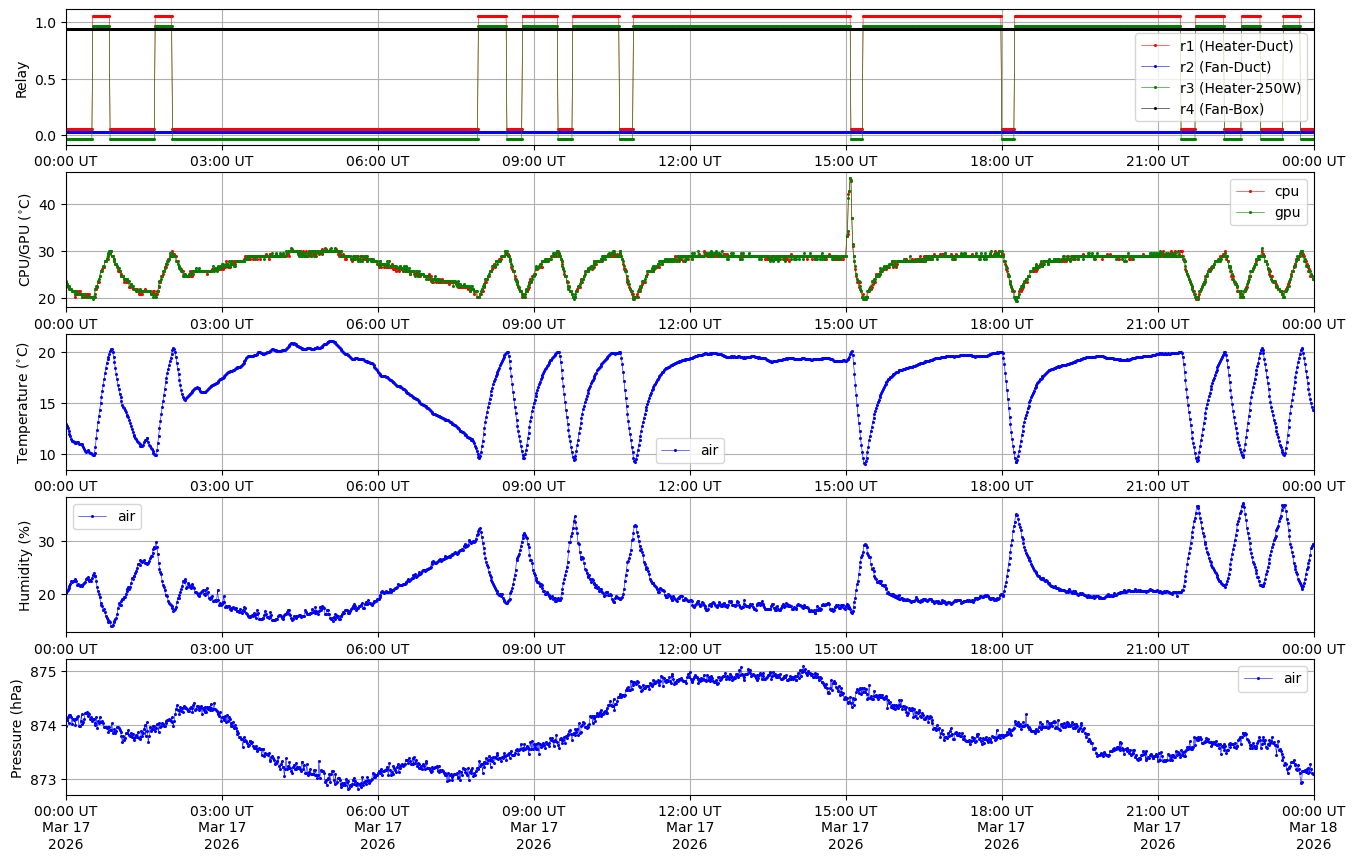Select the r4 (Fan-Box) legend entry
Image resolution: width=1355 pixels, height=861 pixels.
1221,109
